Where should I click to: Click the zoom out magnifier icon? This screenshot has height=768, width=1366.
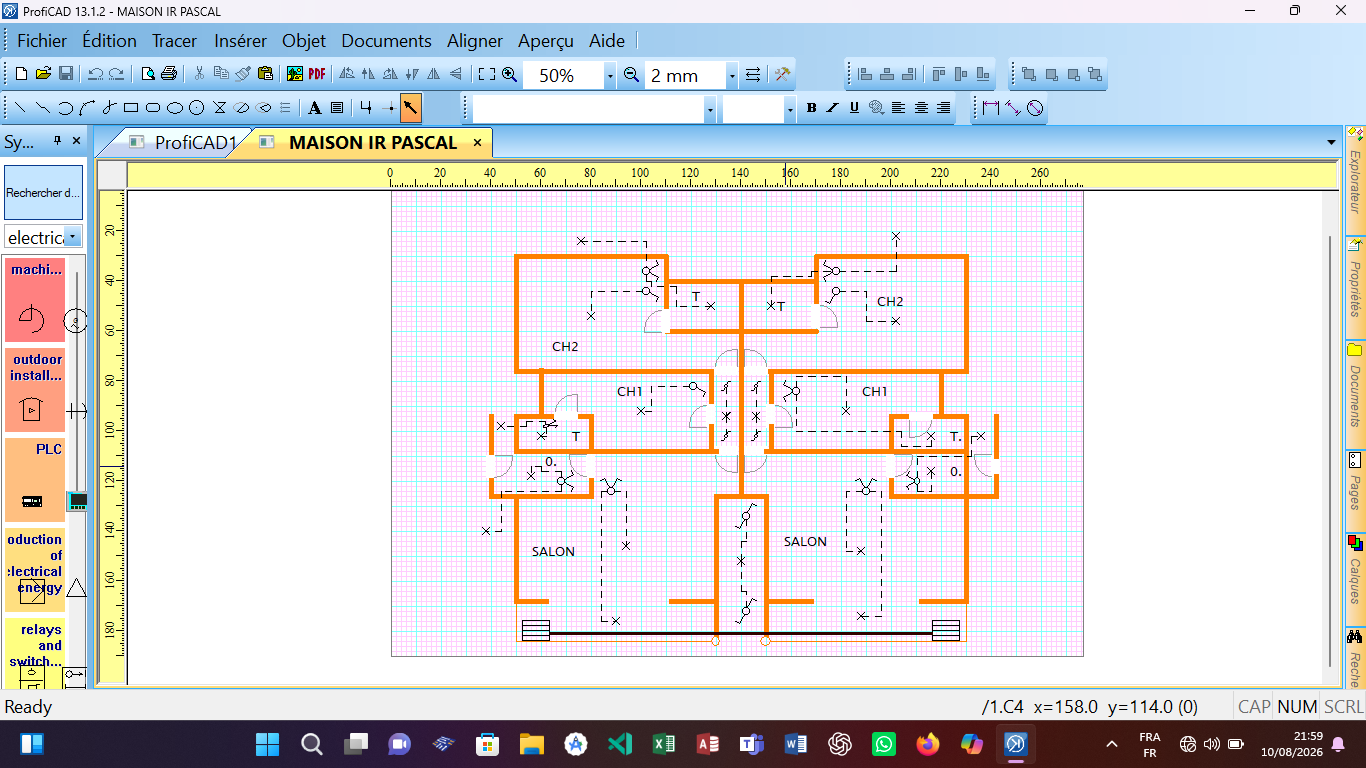coord(631,74)
